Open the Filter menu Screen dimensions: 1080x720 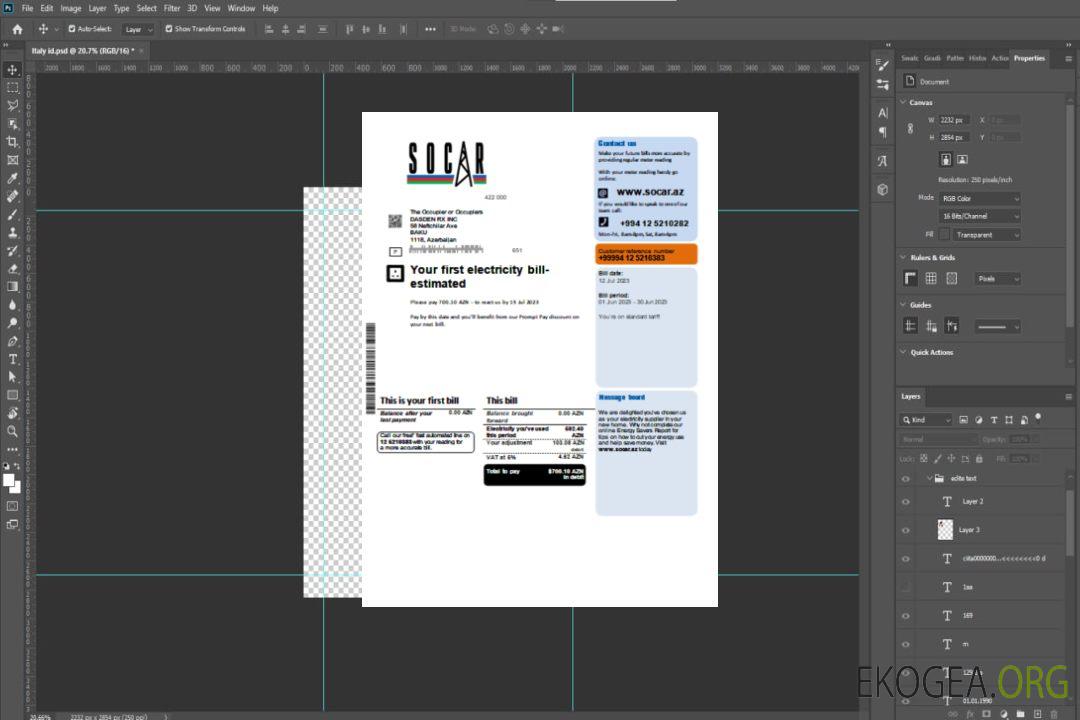[172, 8]
